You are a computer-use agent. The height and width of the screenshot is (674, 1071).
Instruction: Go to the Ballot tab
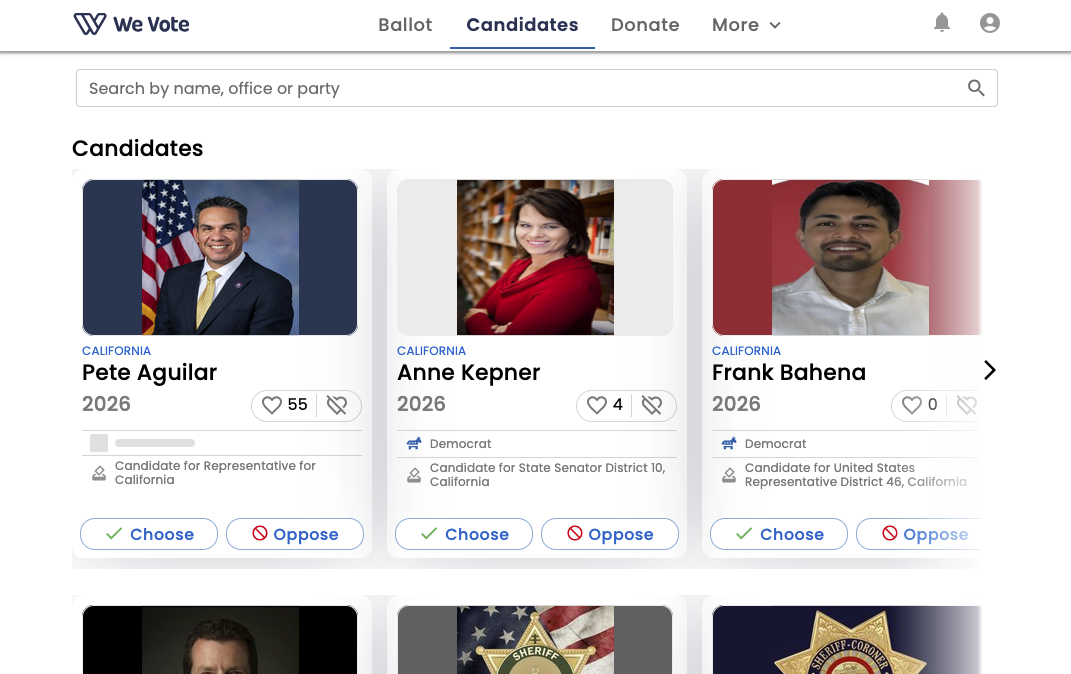405,25
